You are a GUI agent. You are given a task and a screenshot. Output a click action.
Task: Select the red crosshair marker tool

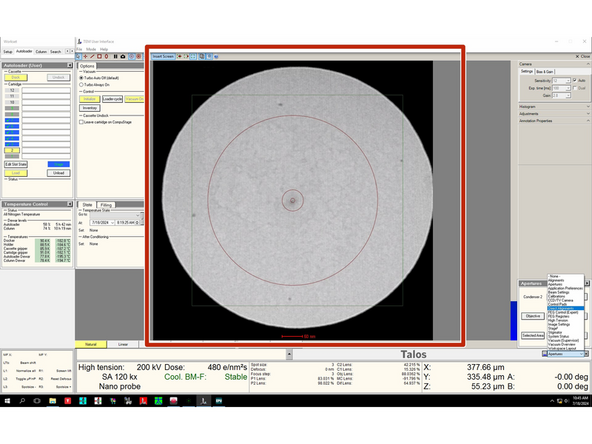coord(86,56)
